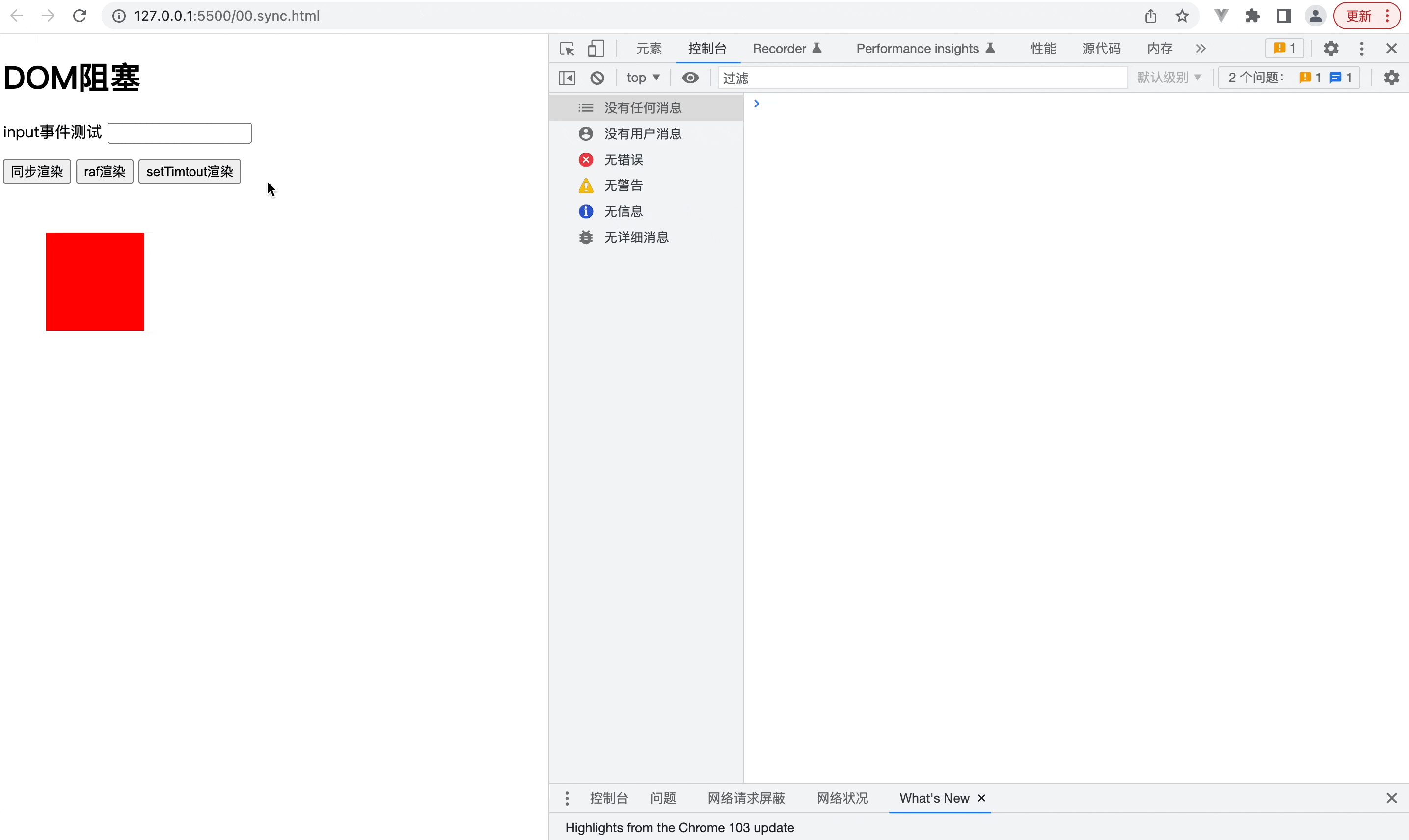
Task: Open console settings gear icon
Action: point(1391,78)
